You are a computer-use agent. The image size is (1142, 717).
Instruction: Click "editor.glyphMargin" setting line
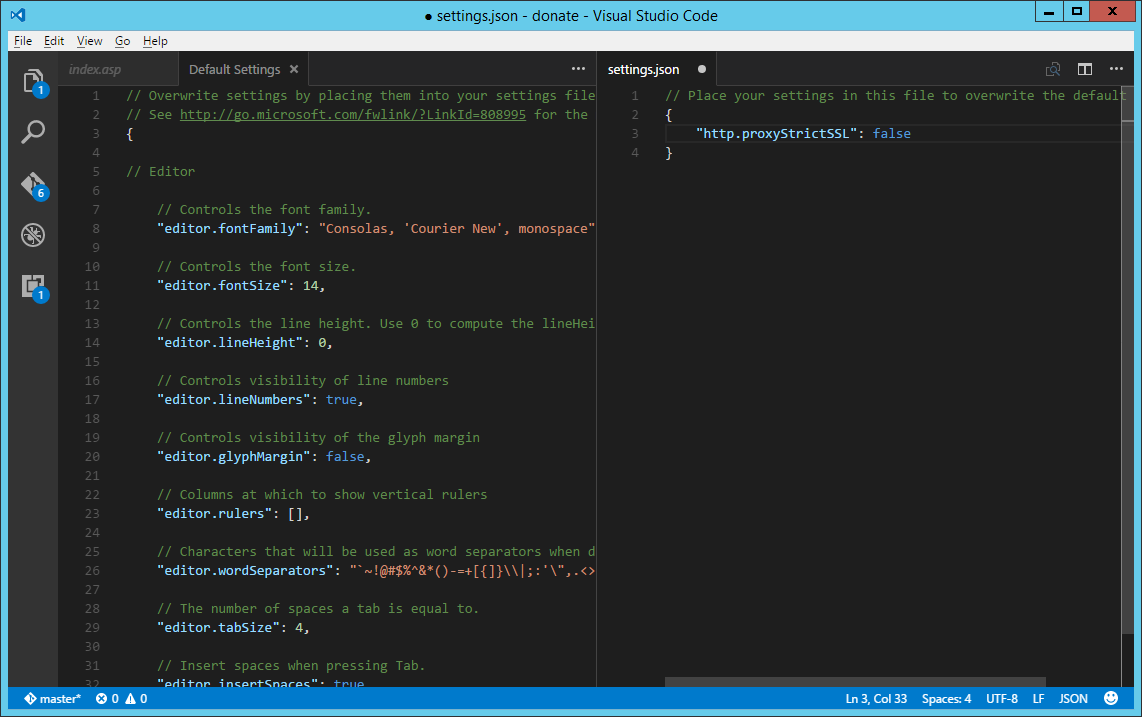(x=264, y=456)
